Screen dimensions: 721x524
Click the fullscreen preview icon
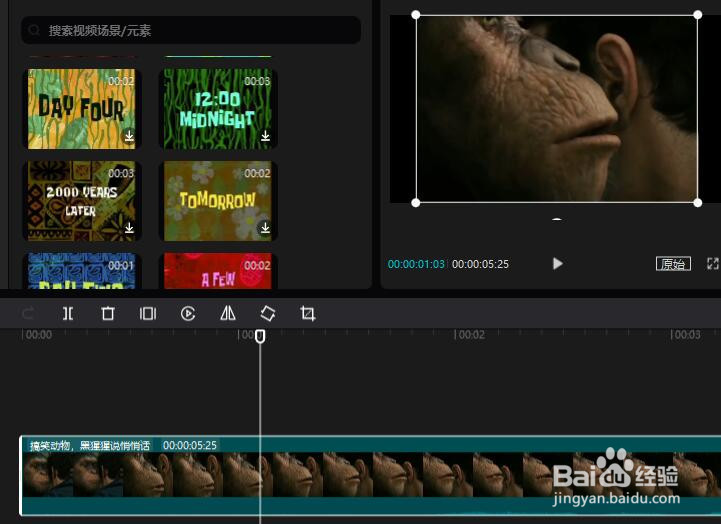[713, 264]
